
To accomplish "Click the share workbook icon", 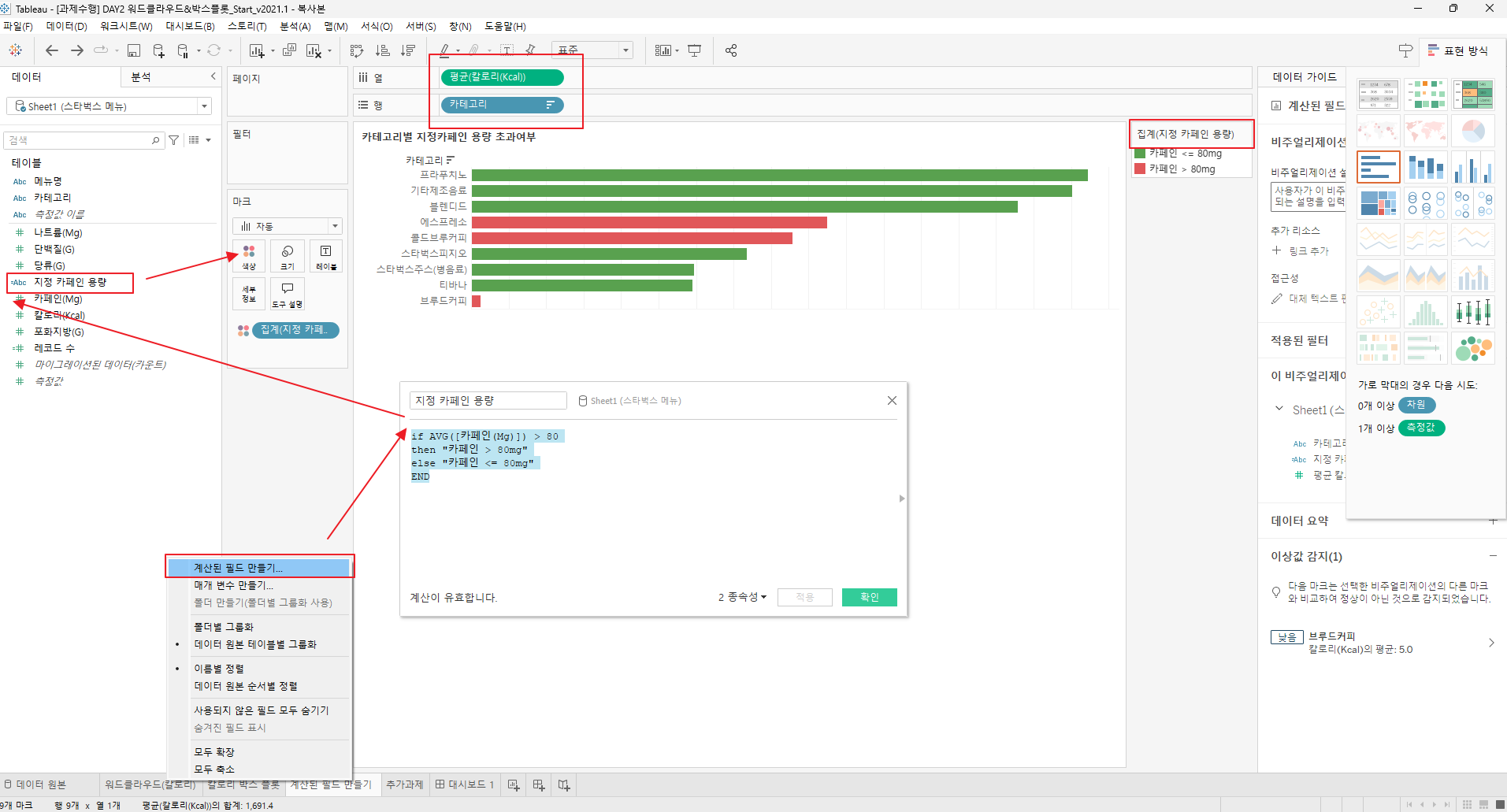I will [x=731, y=50].
